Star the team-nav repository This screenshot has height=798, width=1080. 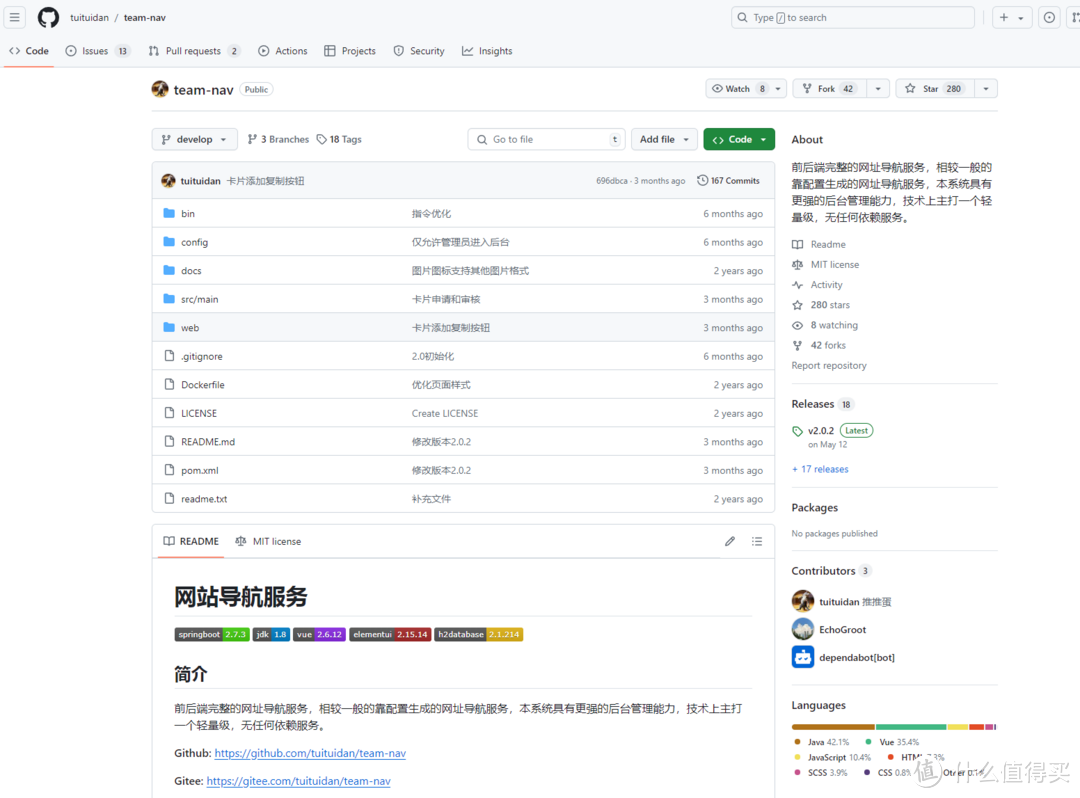(933, 89)
